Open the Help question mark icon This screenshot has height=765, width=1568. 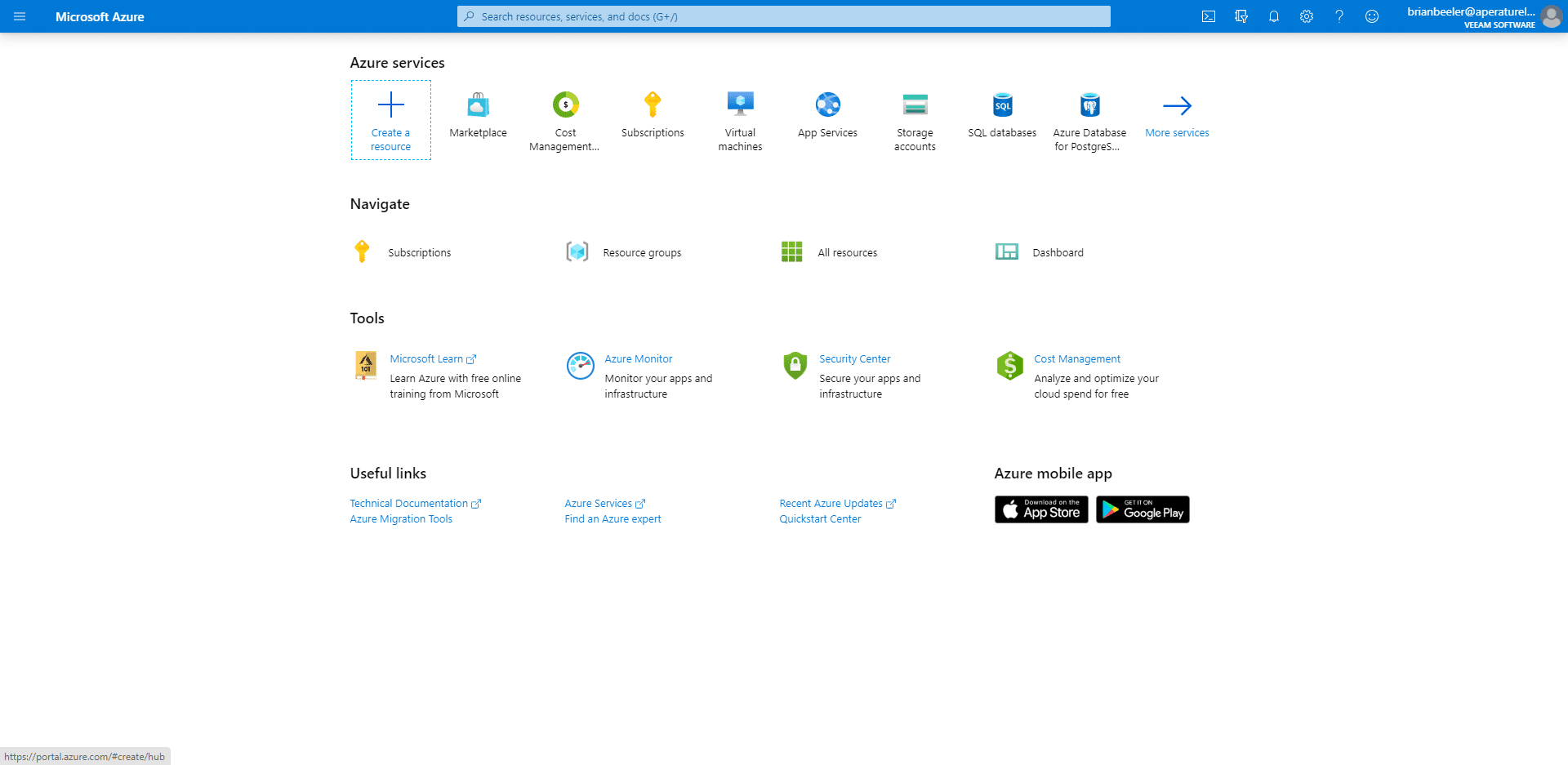pos(1339,16)
